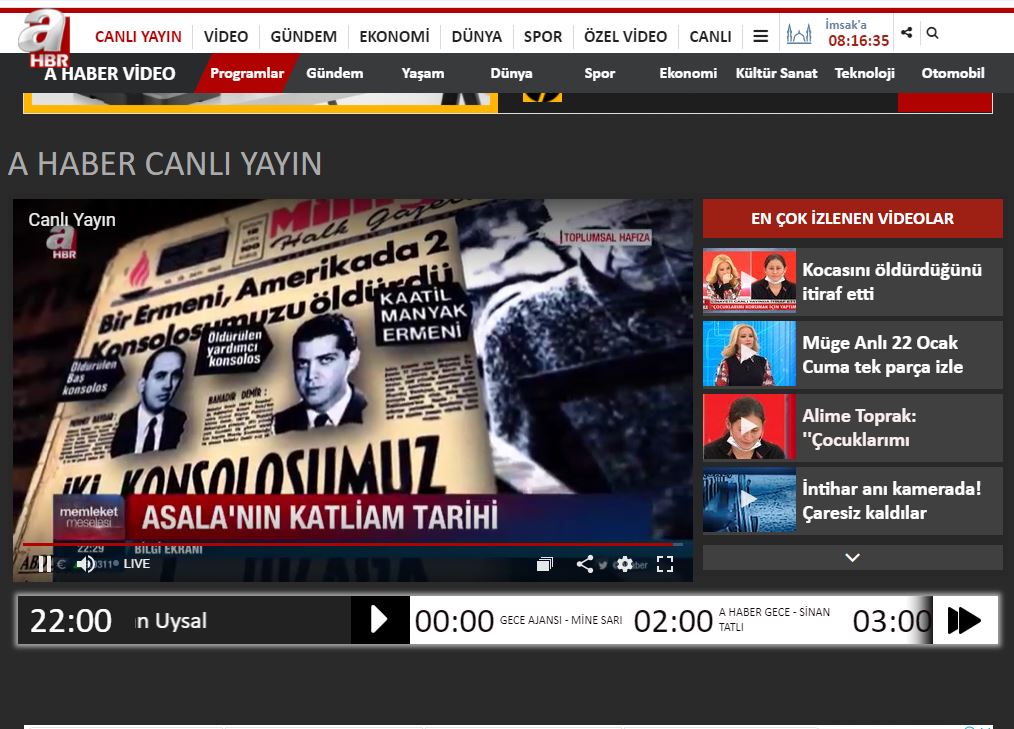Open site search with the magnifier icon
Screen dimensions: 1014x729
[932, 32]
